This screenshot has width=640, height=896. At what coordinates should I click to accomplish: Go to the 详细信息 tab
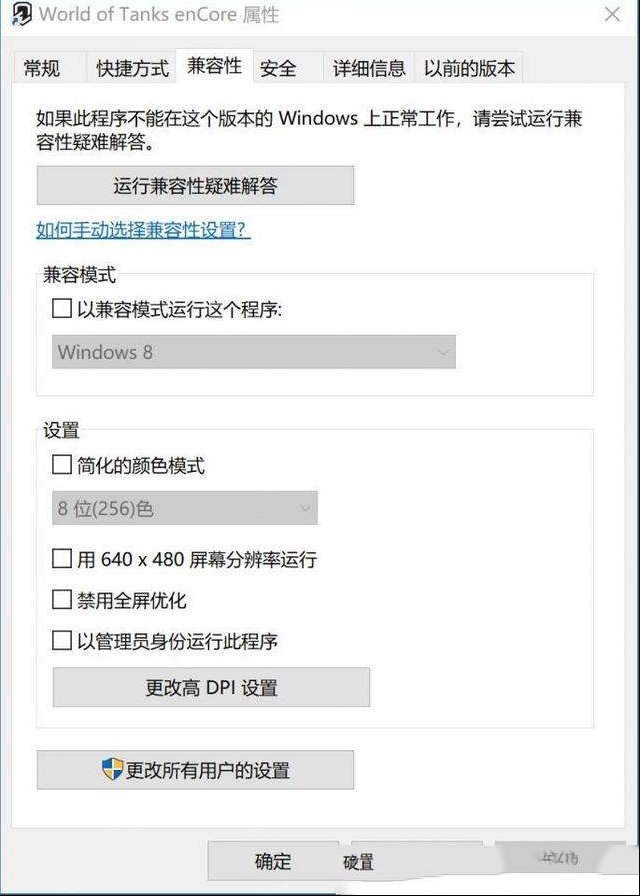coord(369,68)
